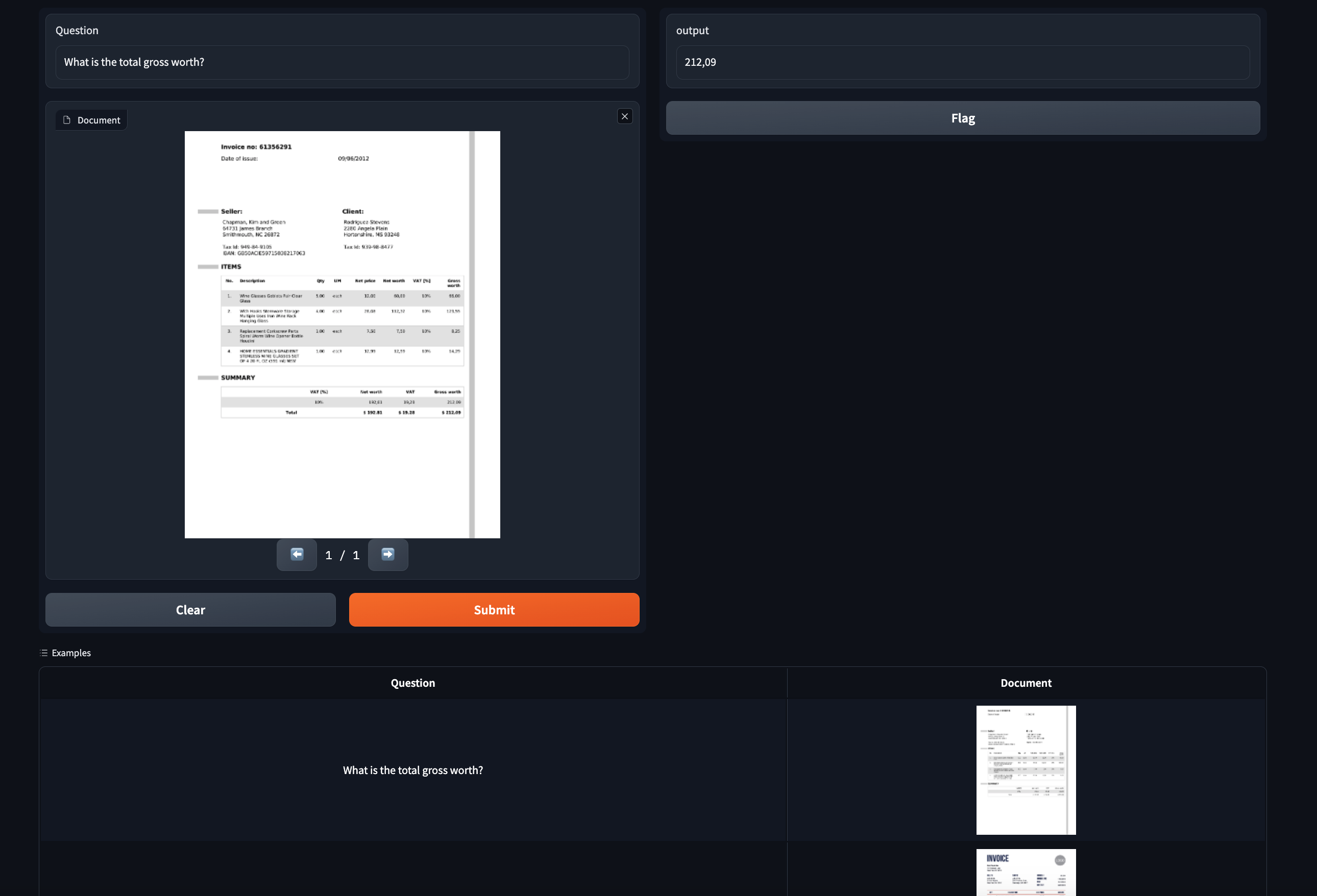Select the Flag tab area
This screenshot has width=1317, height=896.
tap(963, 117)
